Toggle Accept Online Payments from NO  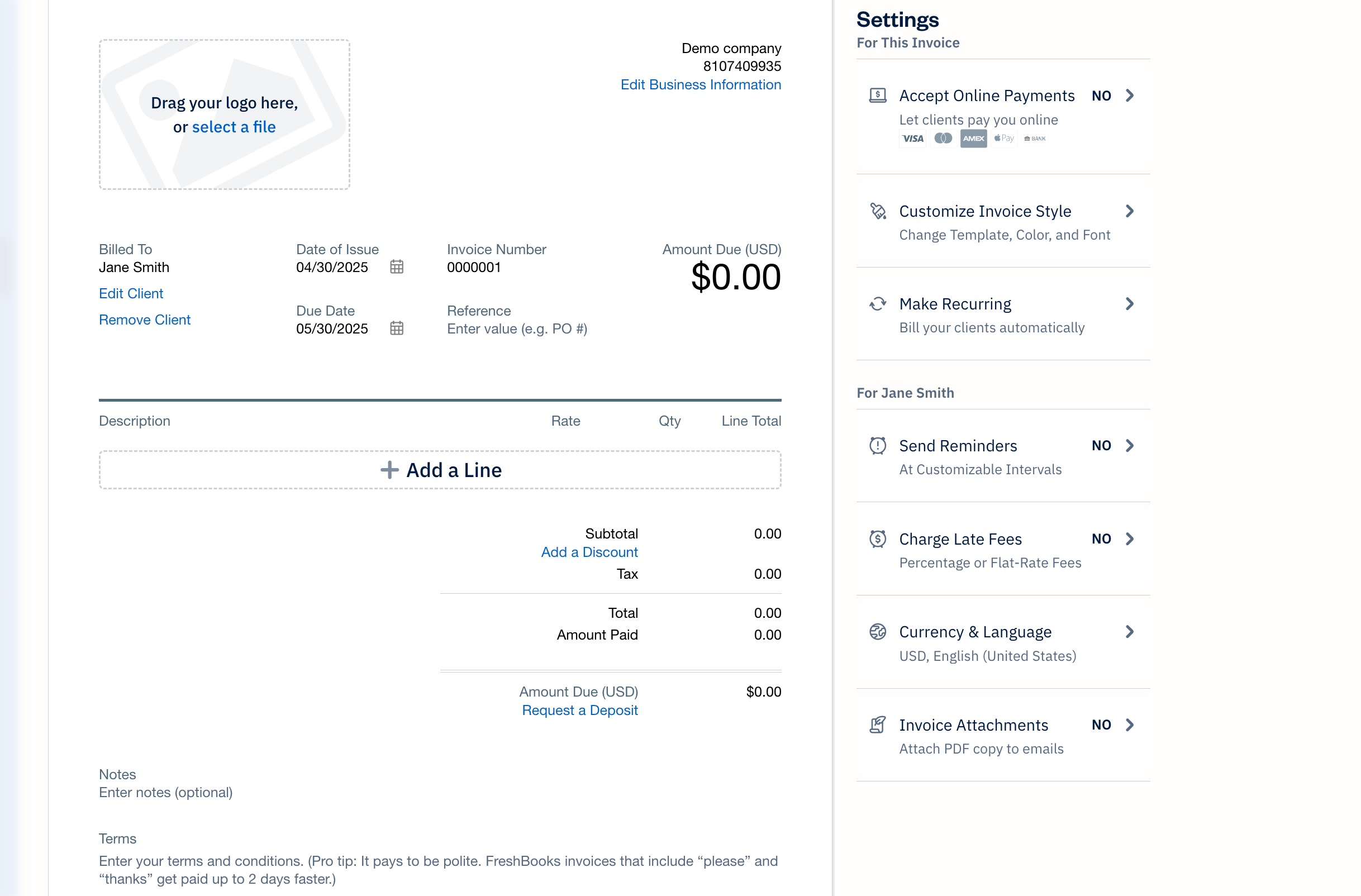click(x=1101, y=96)
